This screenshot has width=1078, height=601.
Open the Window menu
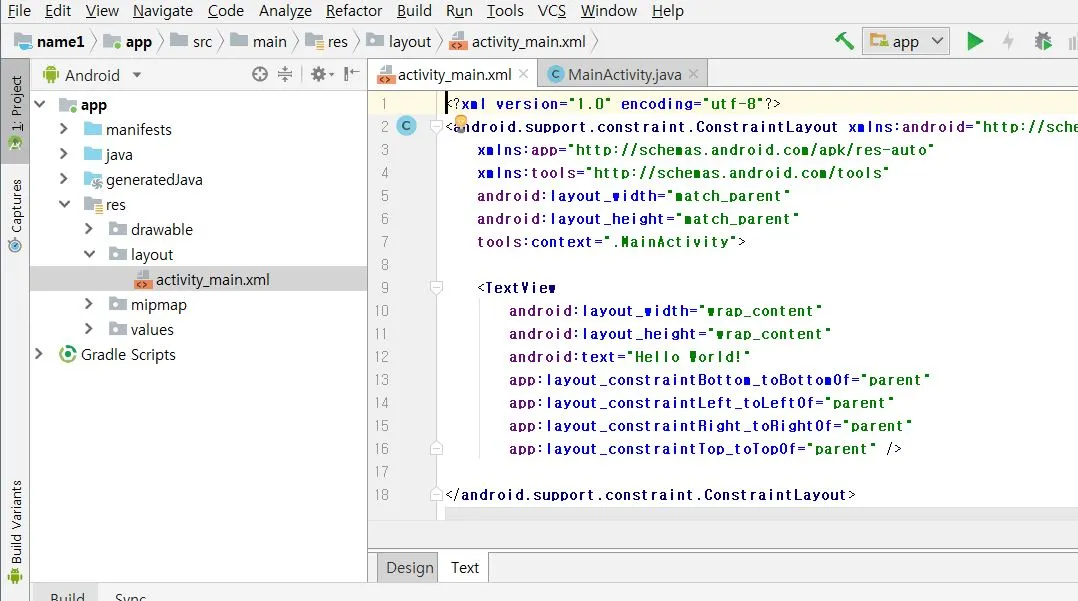pyautogui.click(x=609, y=11)
